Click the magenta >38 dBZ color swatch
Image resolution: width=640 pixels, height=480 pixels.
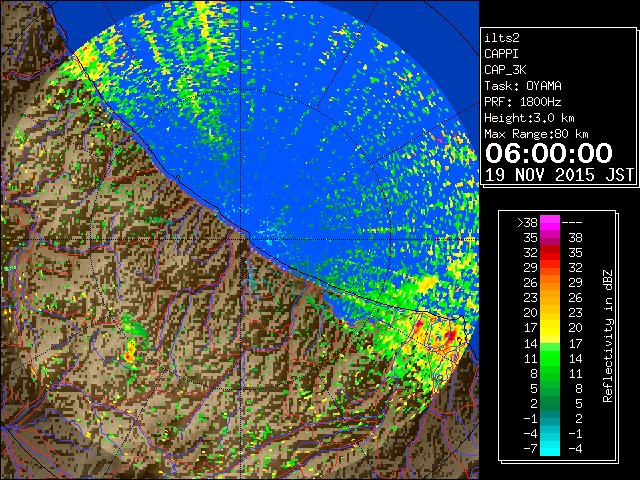550,222
